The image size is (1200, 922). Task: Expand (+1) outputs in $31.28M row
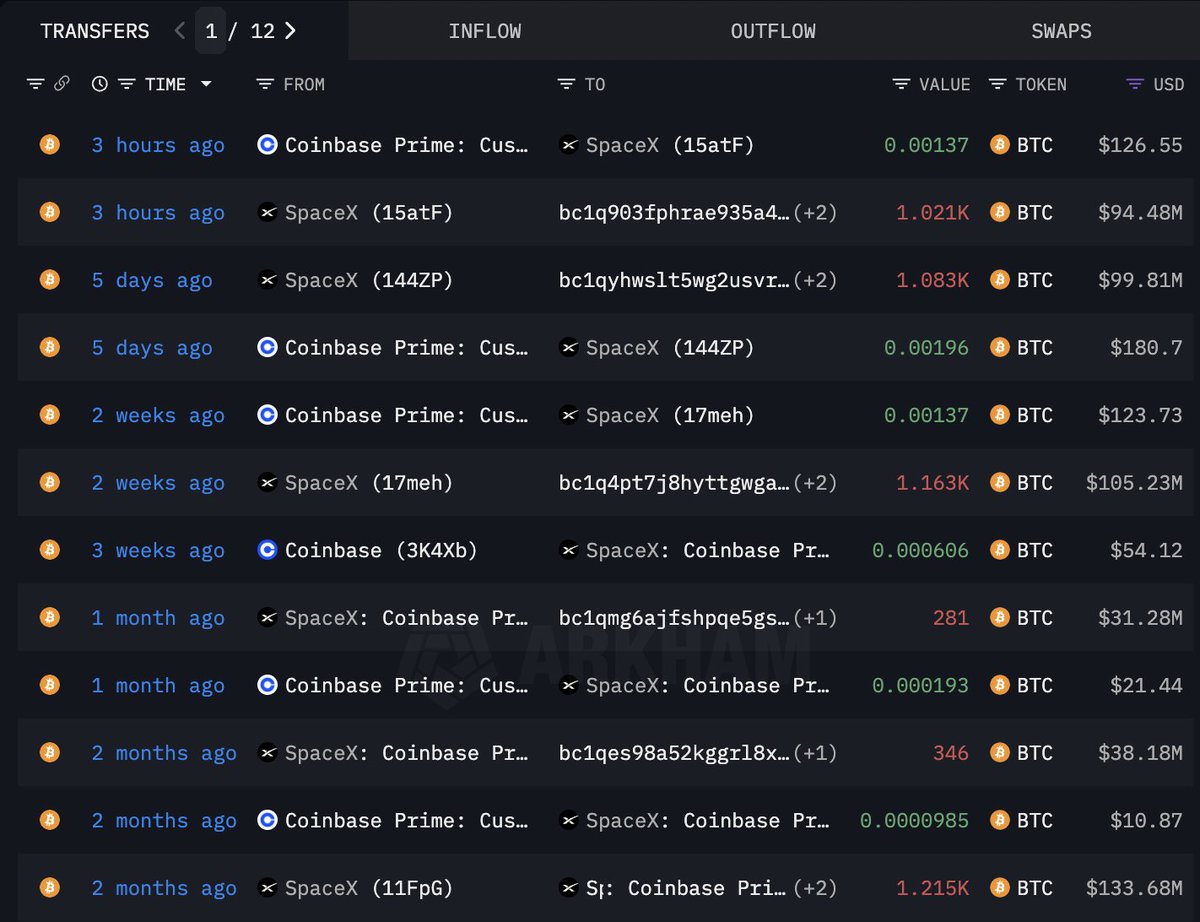point(815,617)
